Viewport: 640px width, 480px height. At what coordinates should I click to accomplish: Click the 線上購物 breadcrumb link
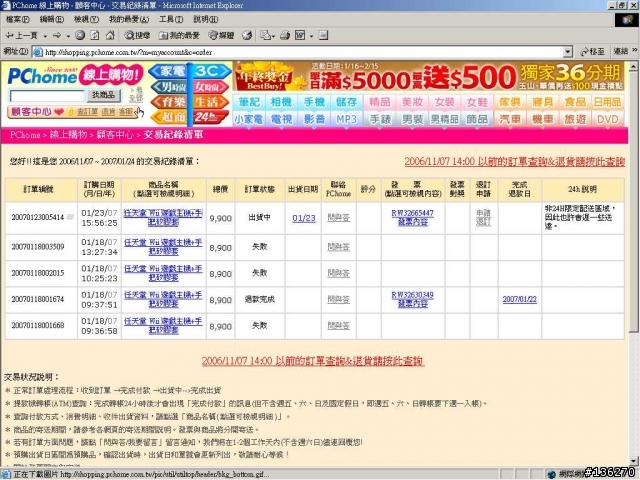click(68, 135)
